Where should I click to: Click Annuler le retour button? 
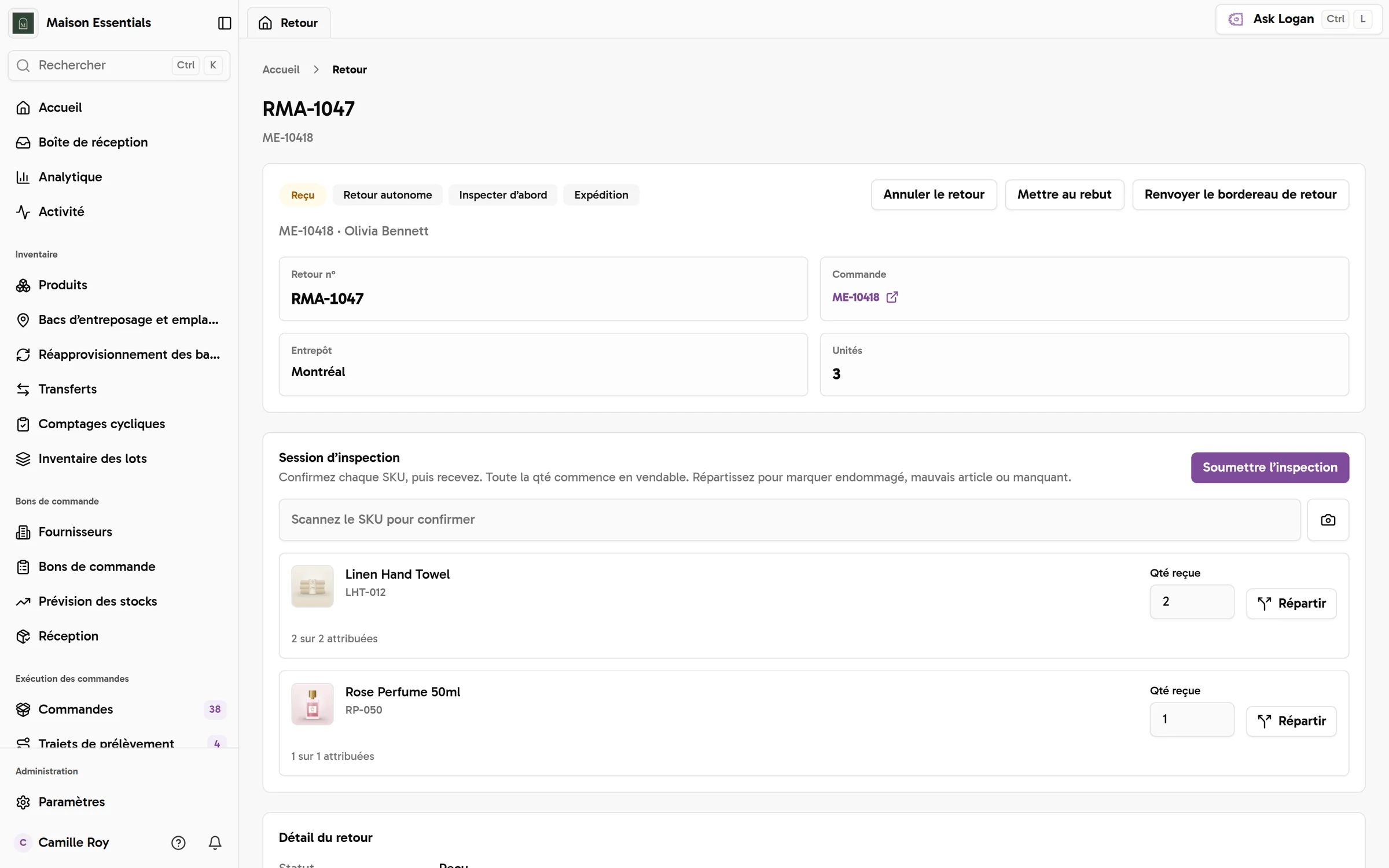(x=934, y=194)
